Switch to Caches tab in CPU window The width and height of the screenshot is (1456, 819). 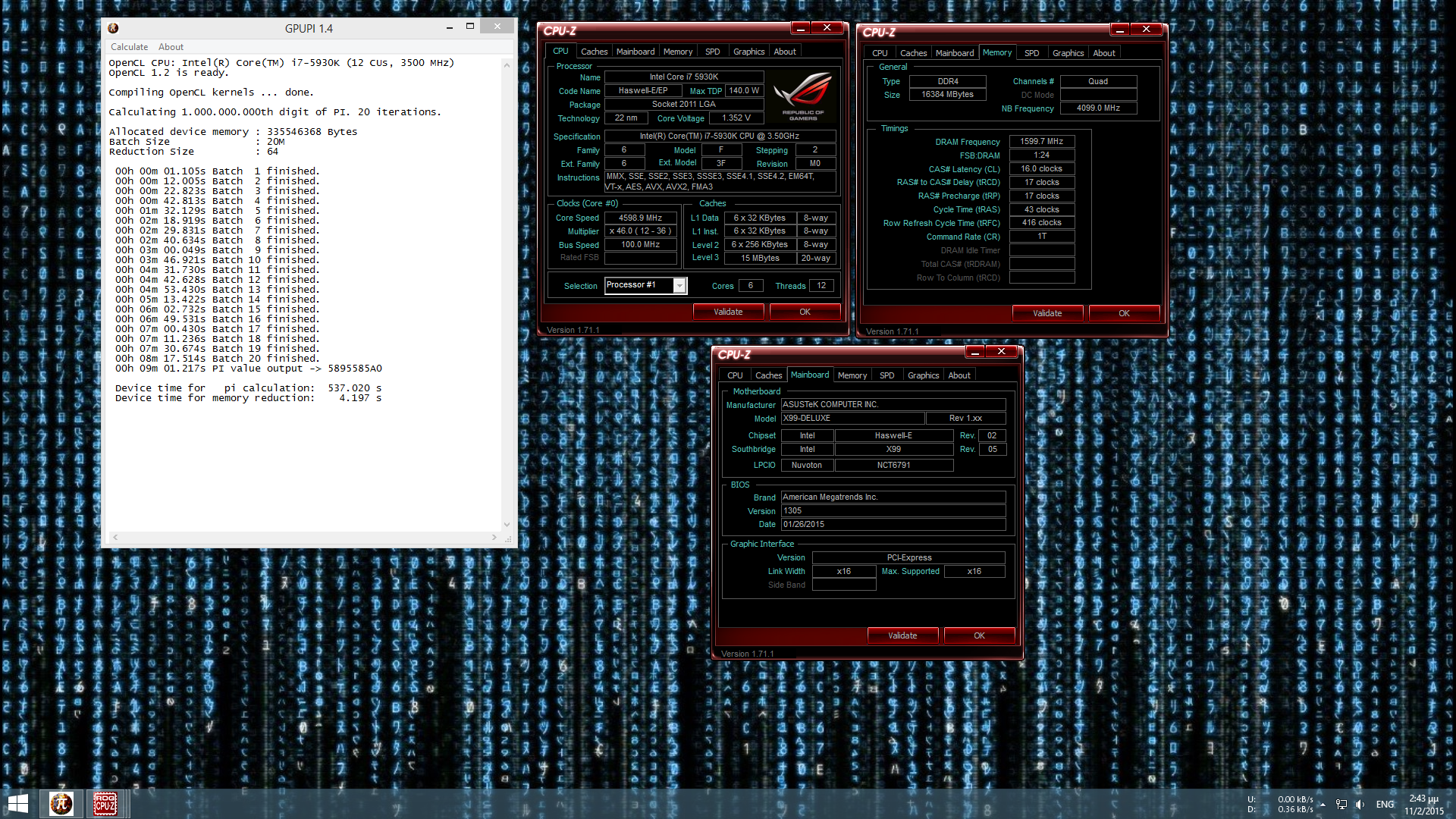[594, 52]
